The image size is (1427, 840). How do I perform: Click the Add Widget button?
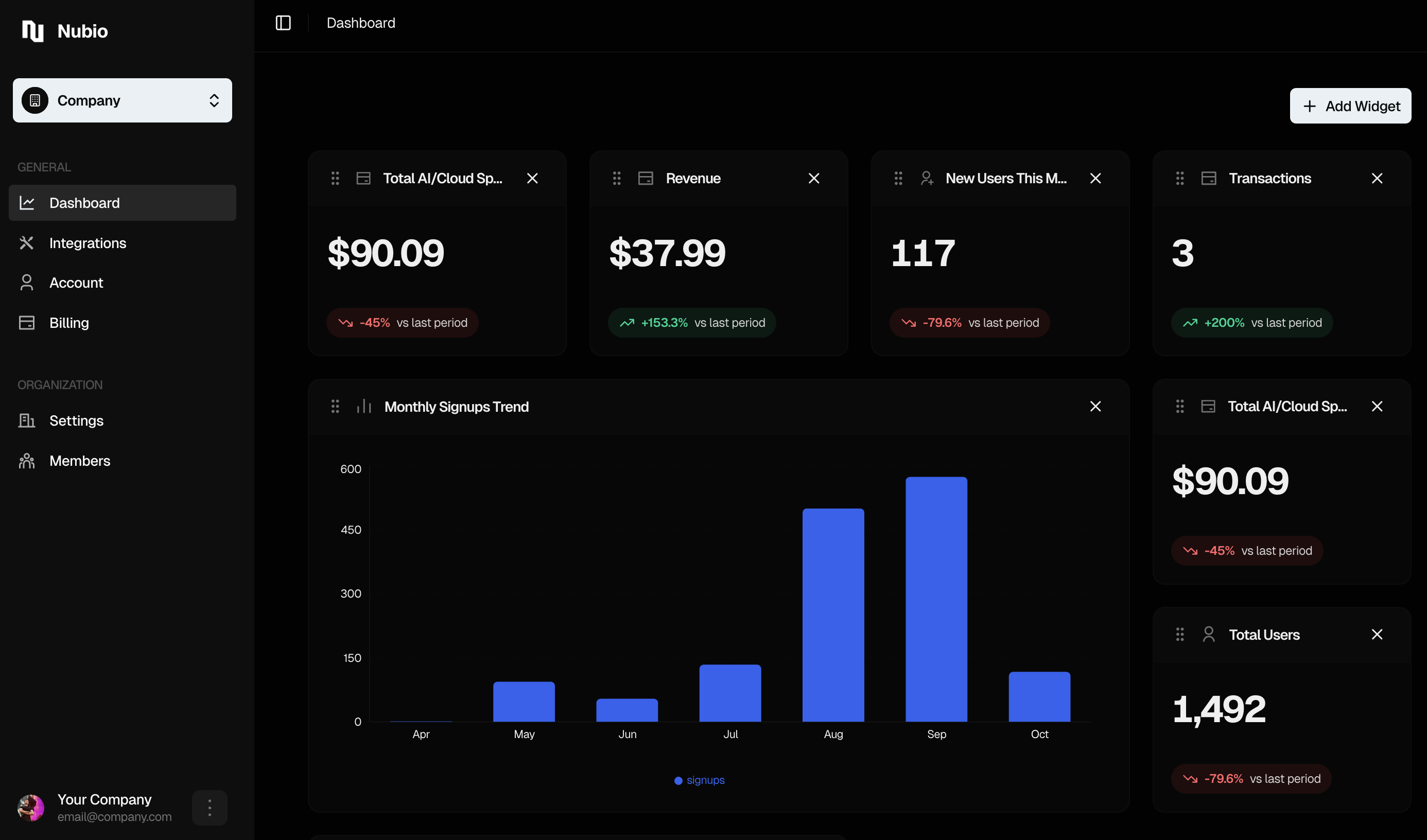[x=1350, y=106]
